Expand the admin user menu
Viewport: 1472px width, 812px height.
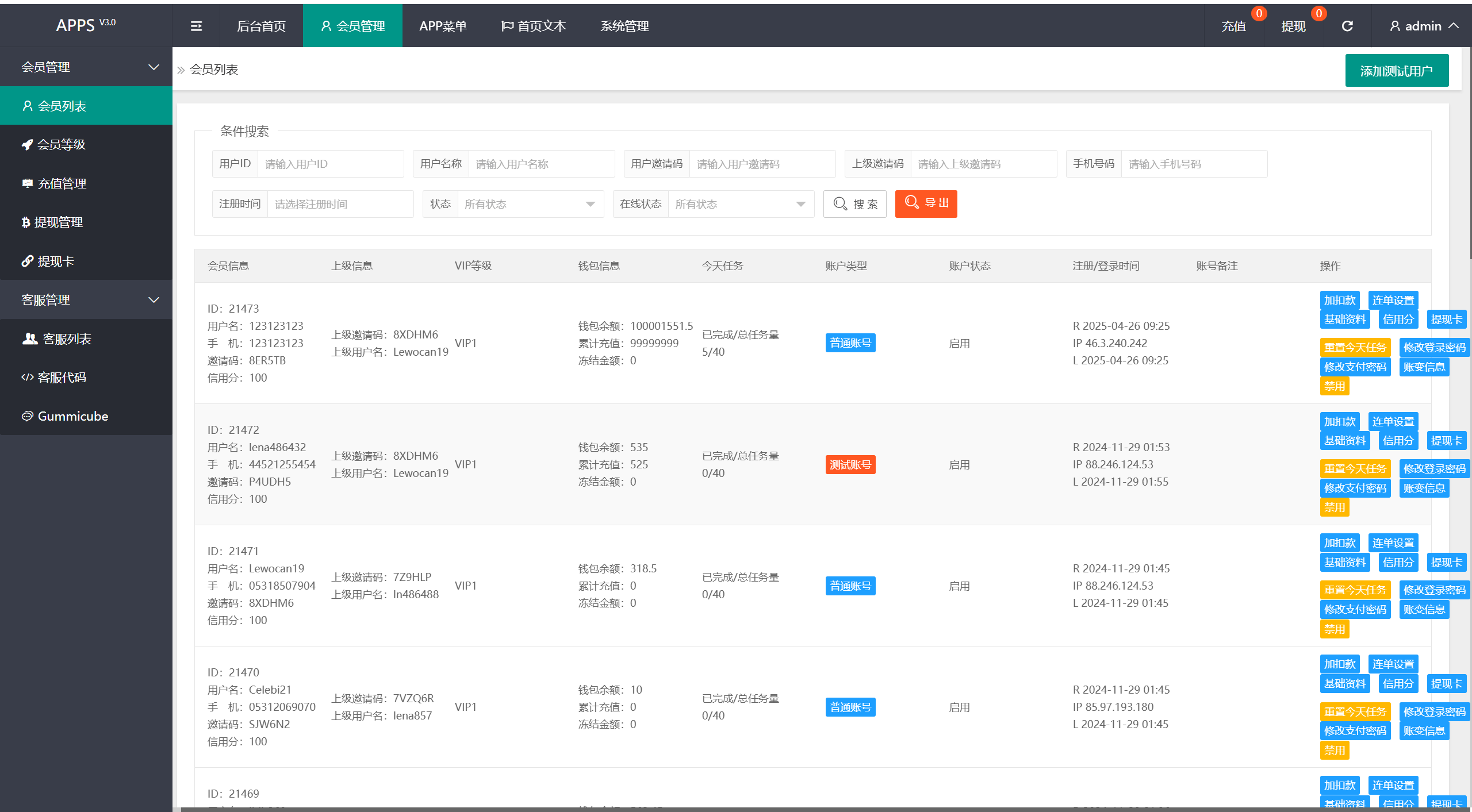point(1424,26)
